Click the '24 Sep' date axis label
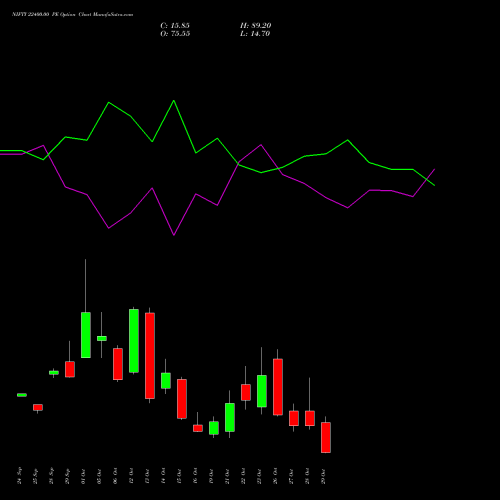Screen dimensions: 500x500 tap(19, 476)
